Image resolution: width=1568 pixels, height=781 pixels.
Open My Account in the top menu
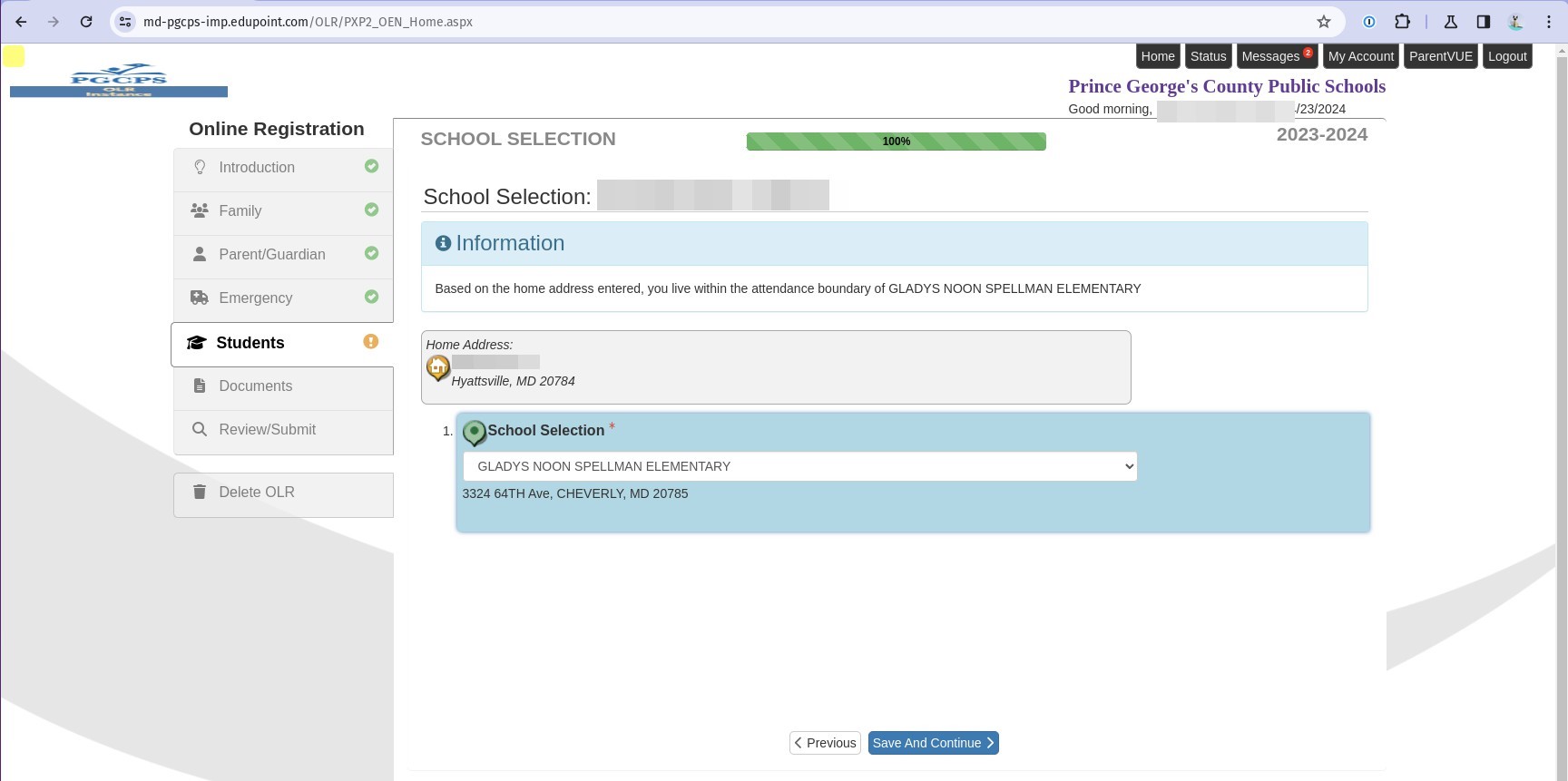coord(1360,56)
